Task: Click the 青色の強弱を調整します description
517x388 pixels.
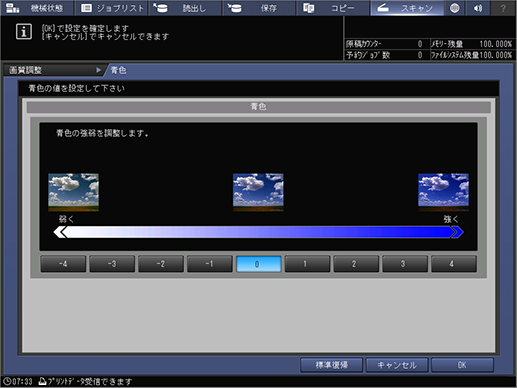Action: (x=102, y=133)
